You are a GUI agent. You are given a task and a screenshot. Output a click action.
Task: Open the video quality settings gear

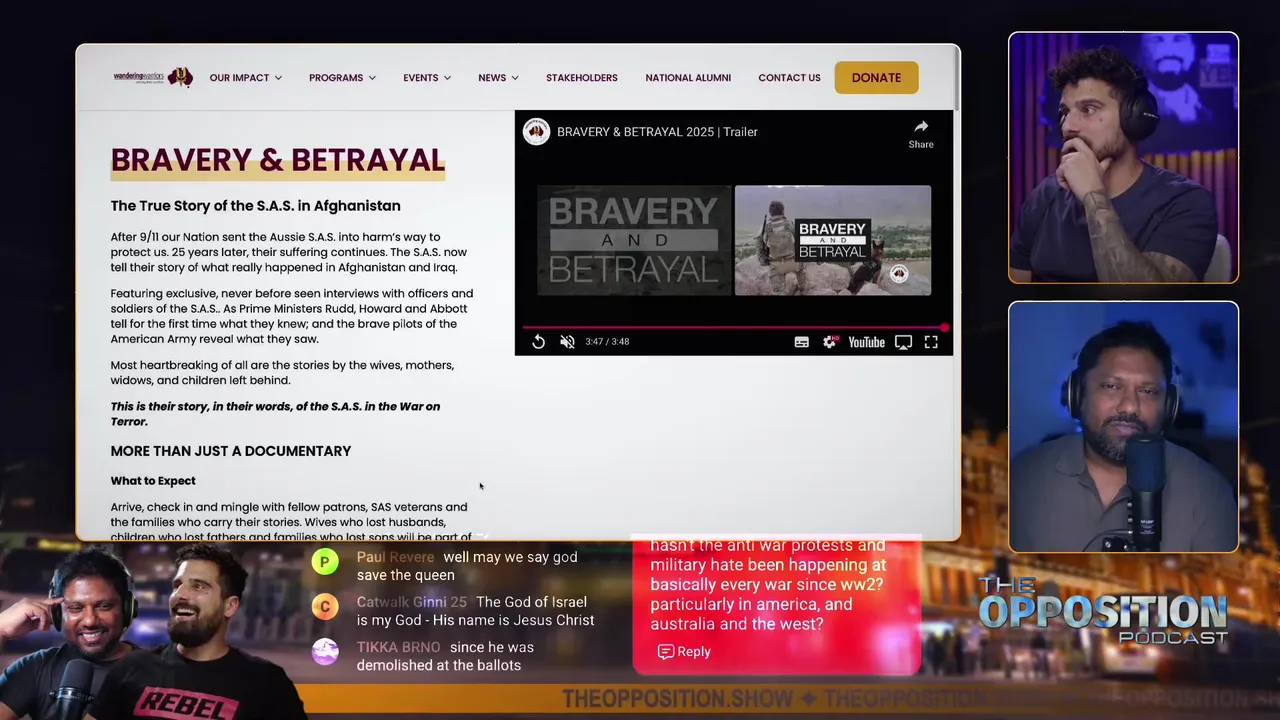pyautogui.click(x=829, y=342)
